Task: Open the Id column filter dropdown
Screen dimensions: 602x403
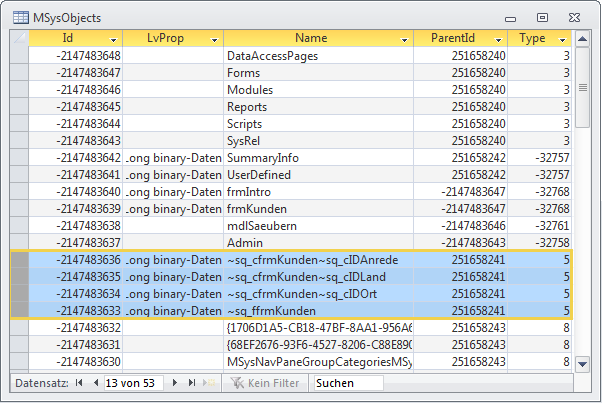Action: (x=113, y=39)
